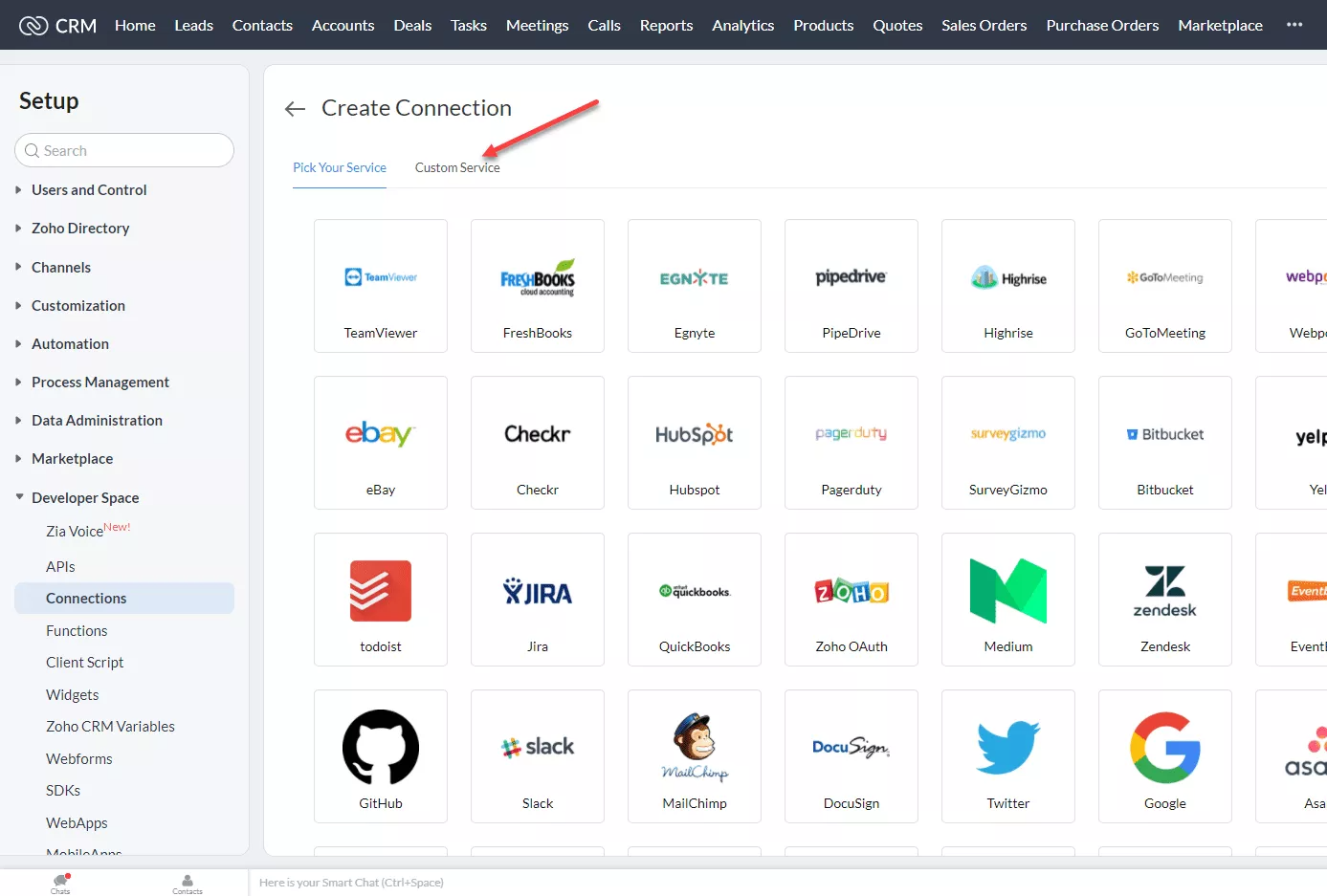
Task: Open WebApps under Developer Space
Action: coord(77,823)
